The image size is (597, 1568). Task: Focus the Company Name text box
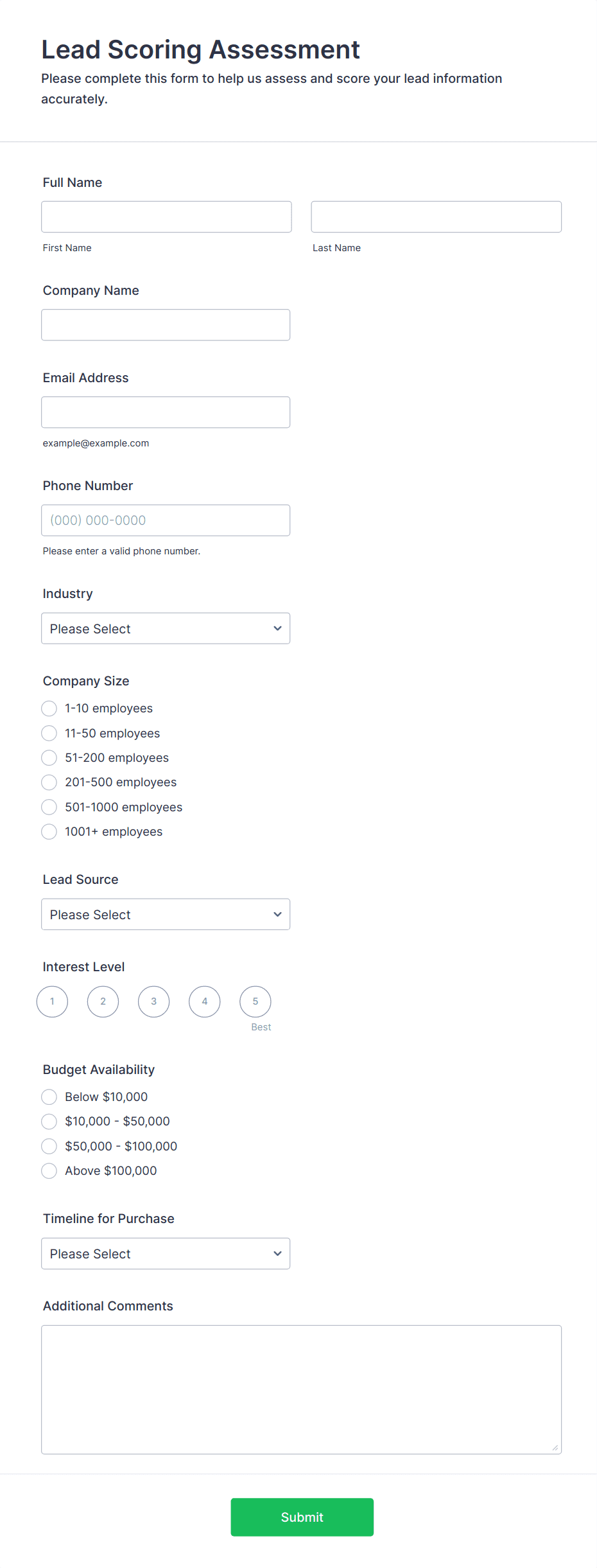(166, 325)
